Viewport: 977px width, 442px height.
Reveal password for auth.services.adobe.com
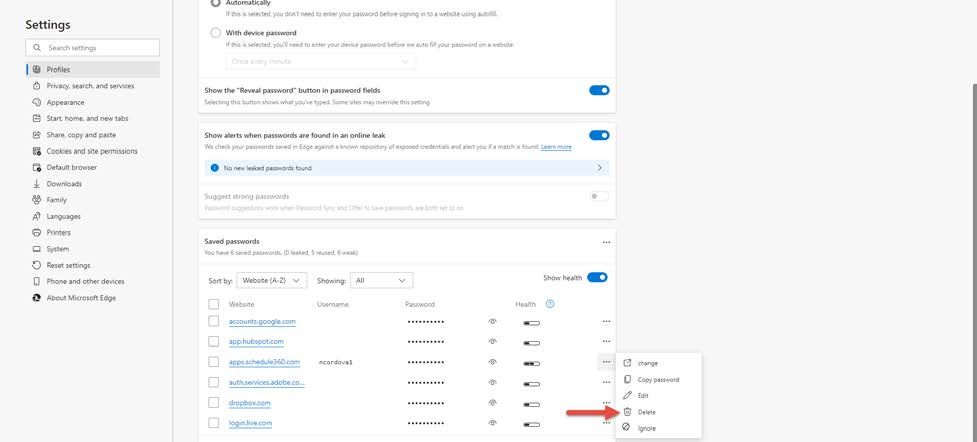pos(492,382)
